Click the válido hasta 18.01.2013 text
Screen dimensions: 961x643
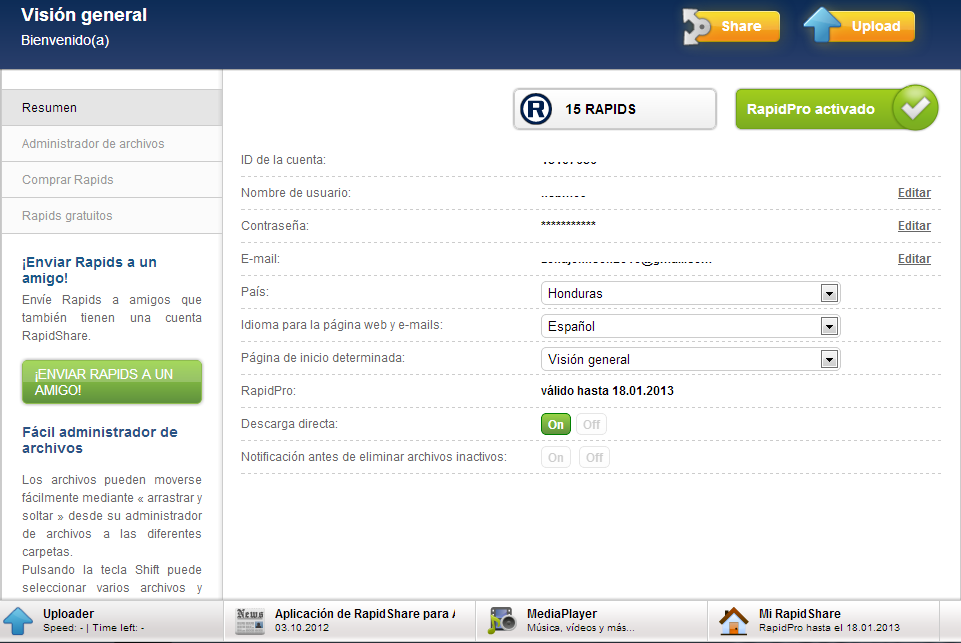[x=607, y=391]
